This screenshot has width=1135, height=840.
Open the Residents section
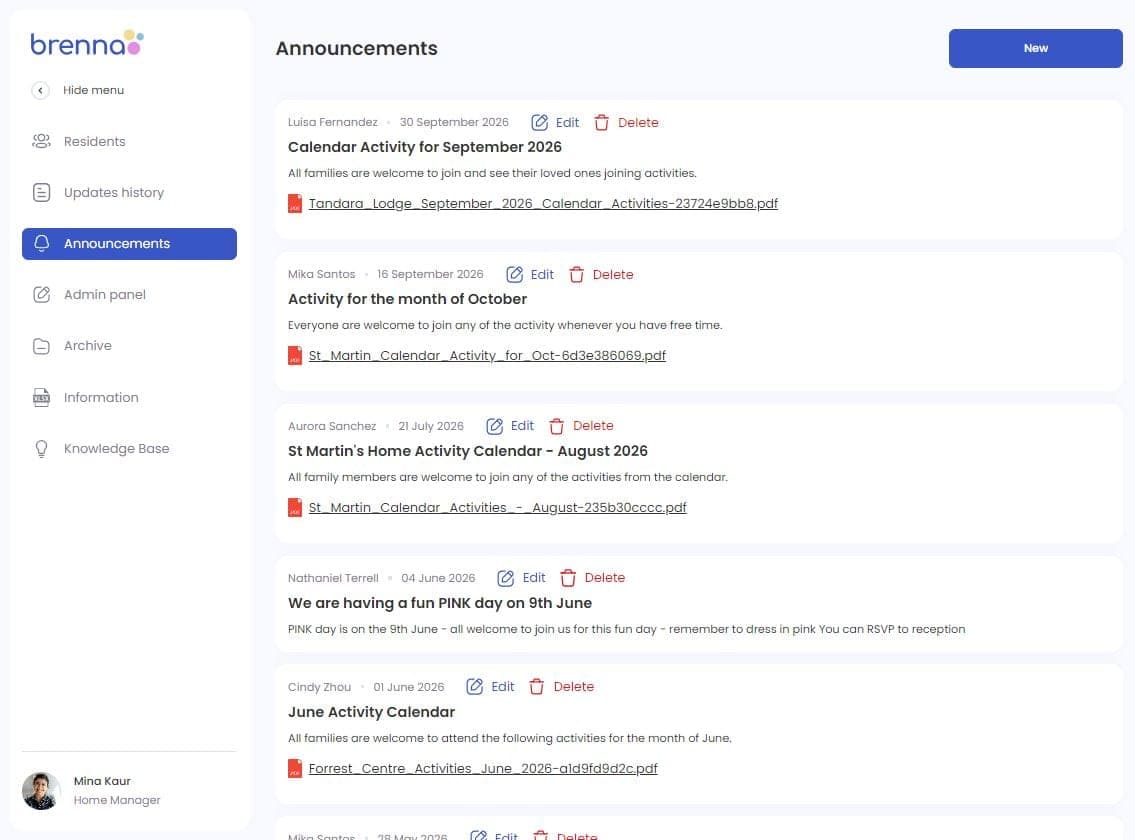pyautogui.click(x=129, y=141)
